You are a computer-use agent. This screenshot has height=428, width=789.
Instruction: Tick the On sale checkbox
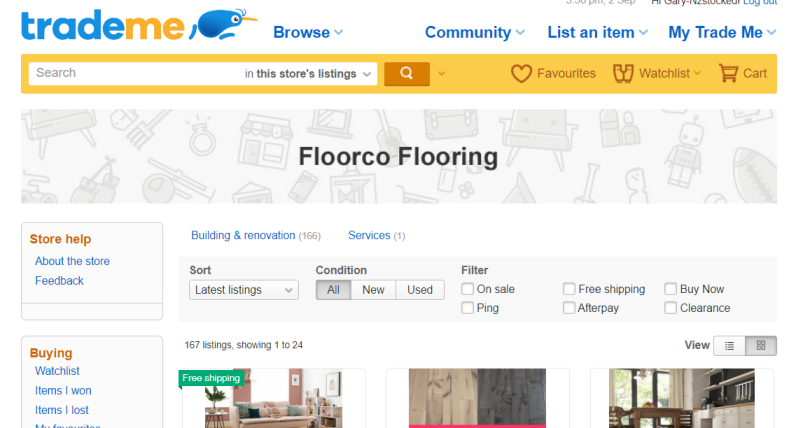coord(468,289)
